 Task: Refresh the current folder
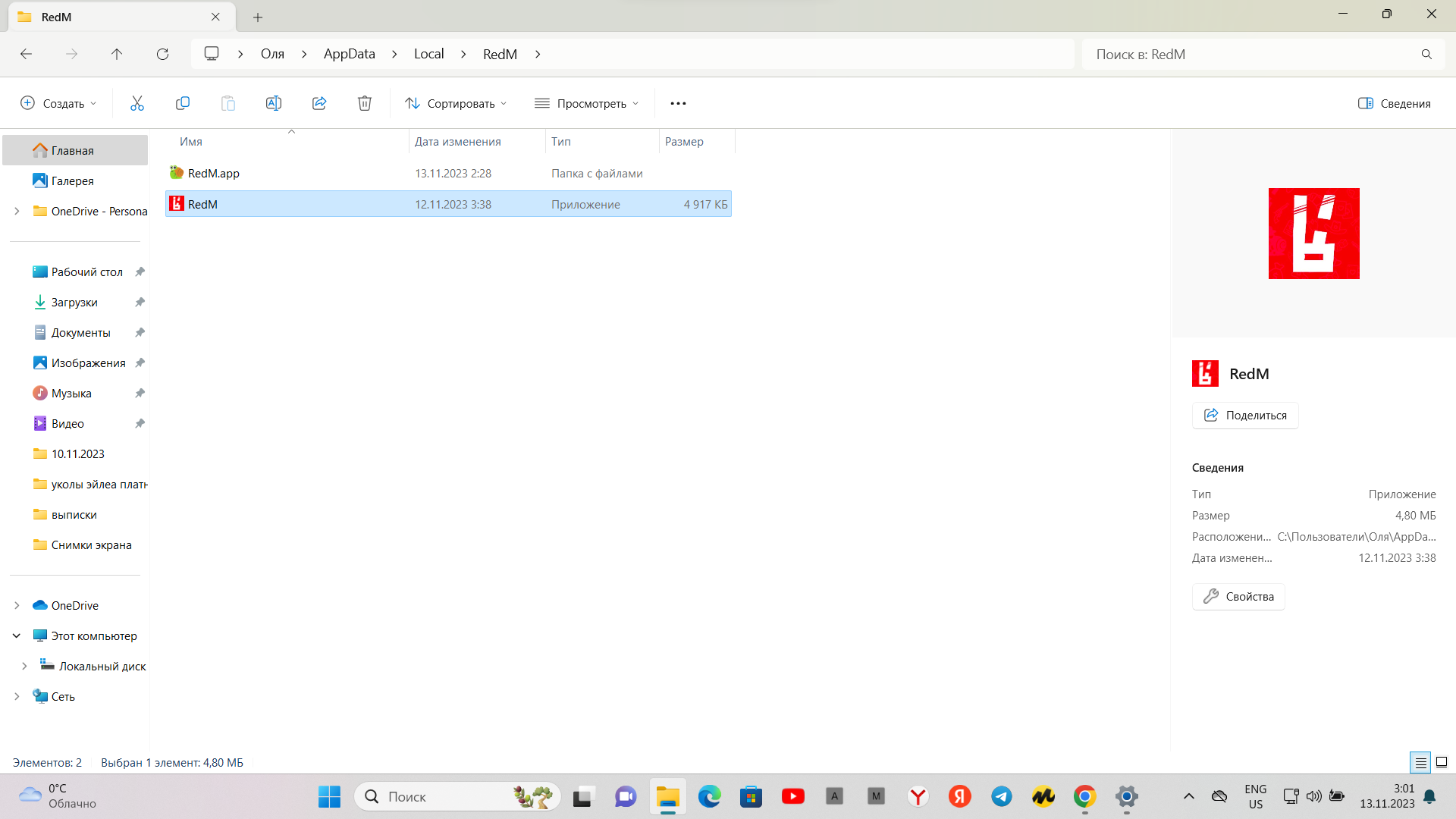click(x=162, y=54)
